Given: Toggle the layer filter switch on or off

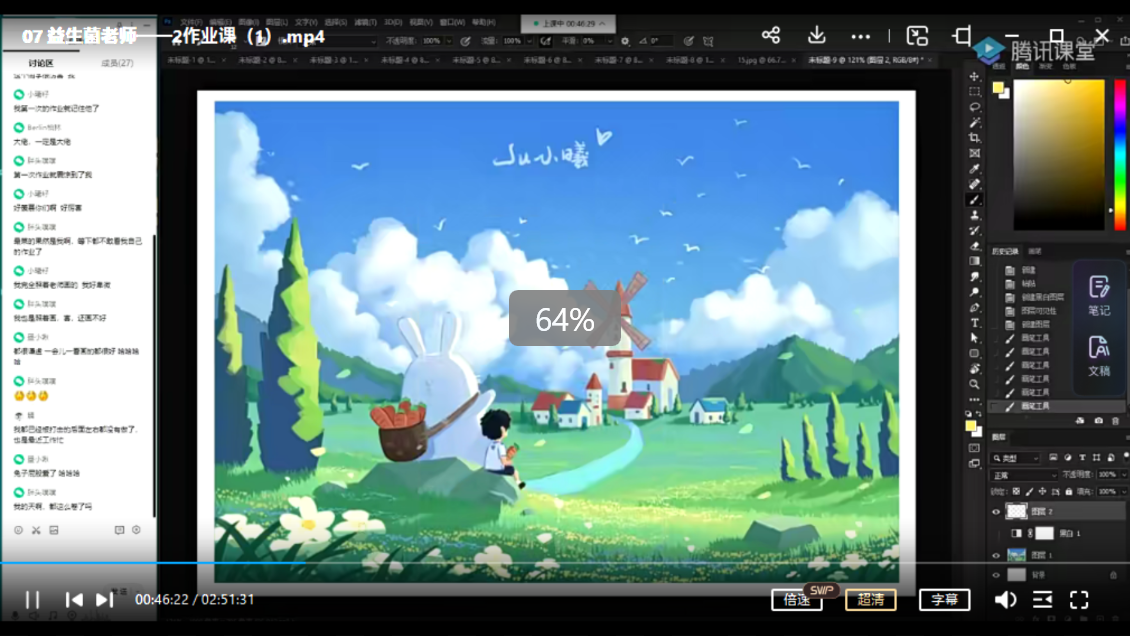Looking at the screenshot, I should pyautogui.click(x=1126, y=457).
